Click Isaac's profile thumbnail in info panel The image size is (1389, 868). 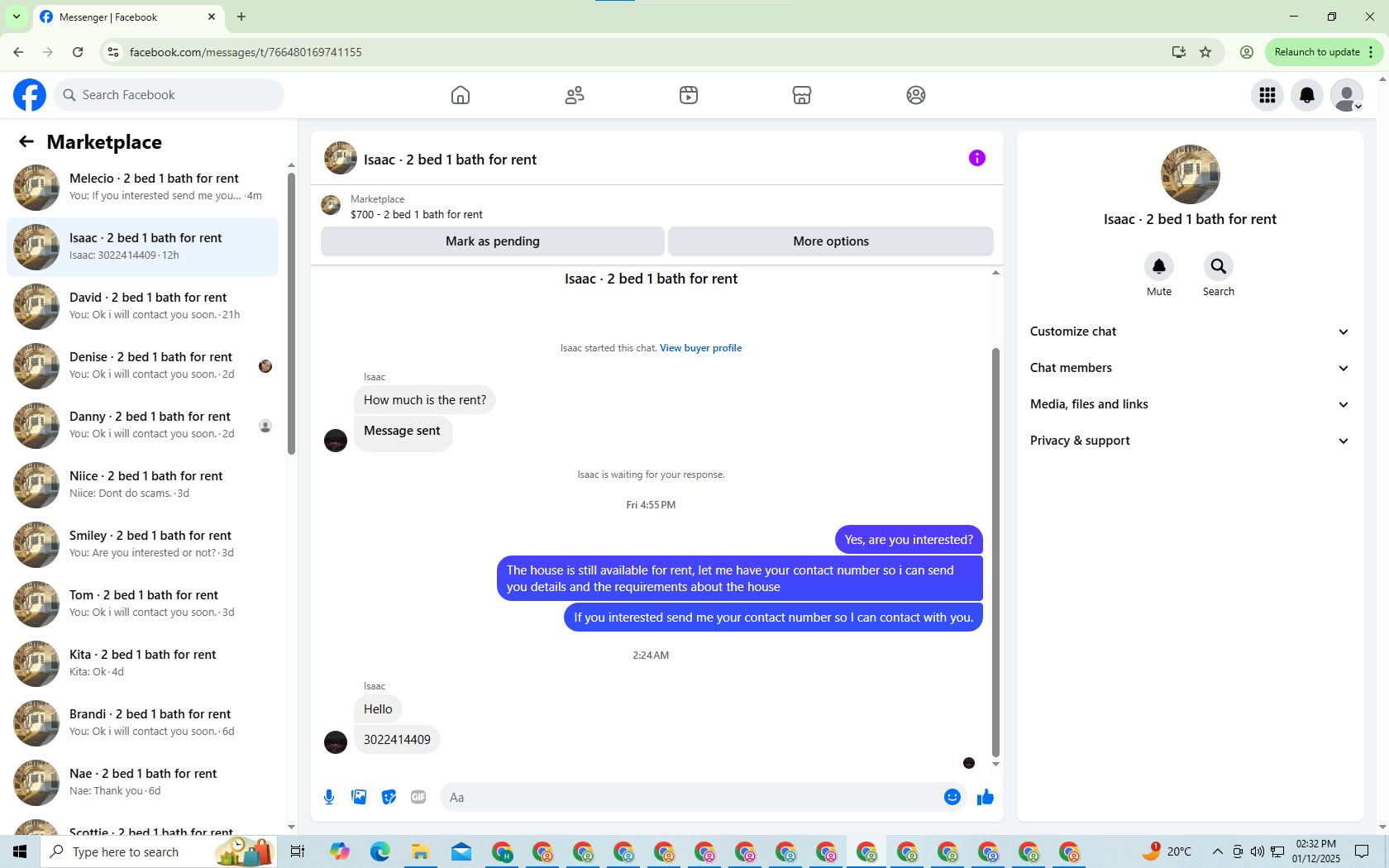(1191, 174)
